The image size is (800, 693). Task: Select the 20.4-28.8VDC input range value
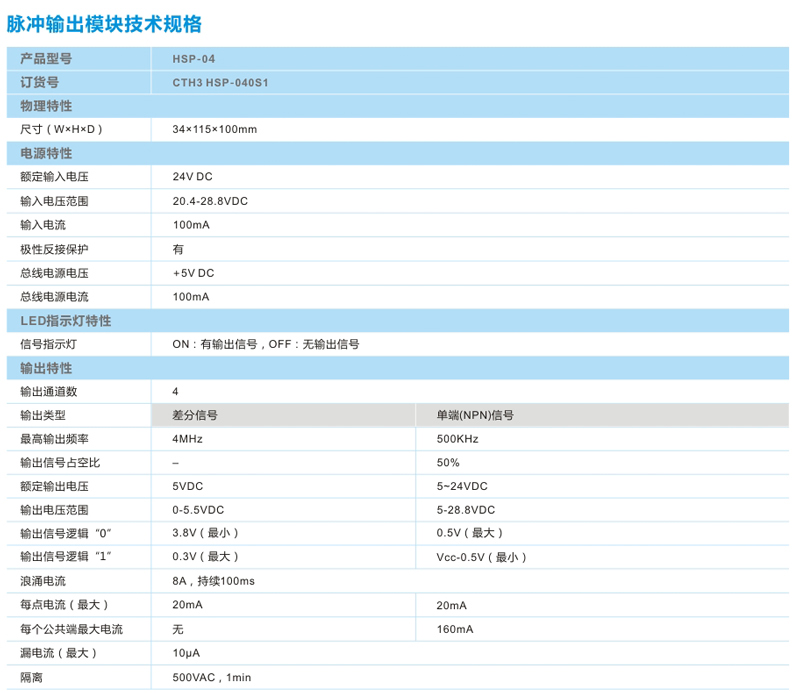(210, 201)
